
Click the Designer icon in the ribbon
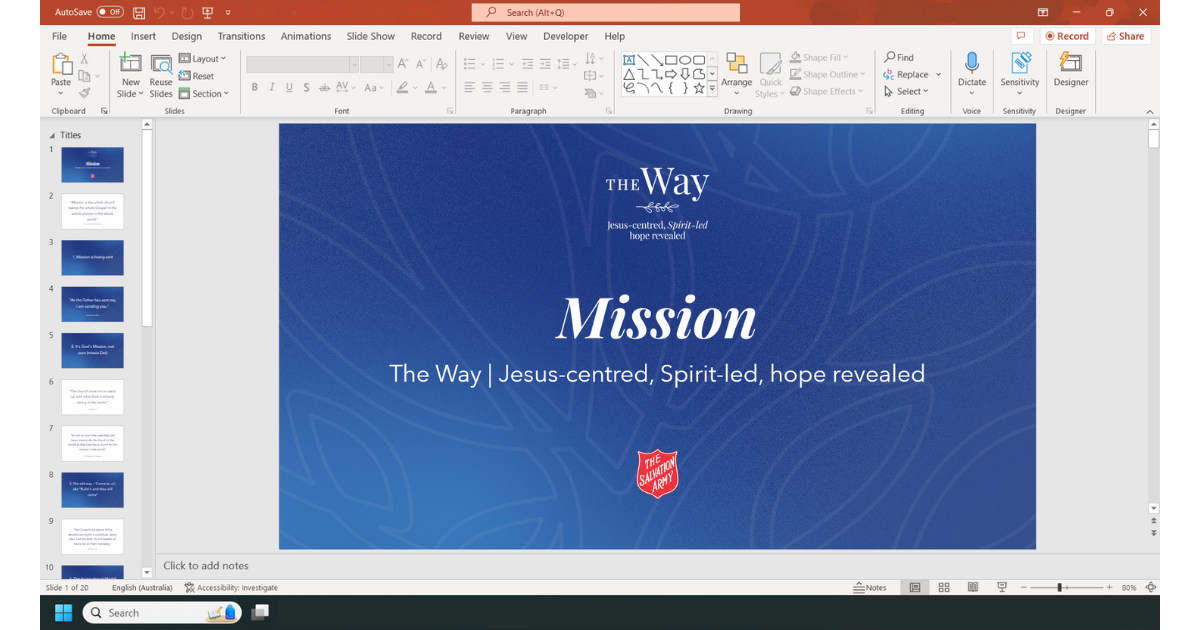coord(1070,63)
